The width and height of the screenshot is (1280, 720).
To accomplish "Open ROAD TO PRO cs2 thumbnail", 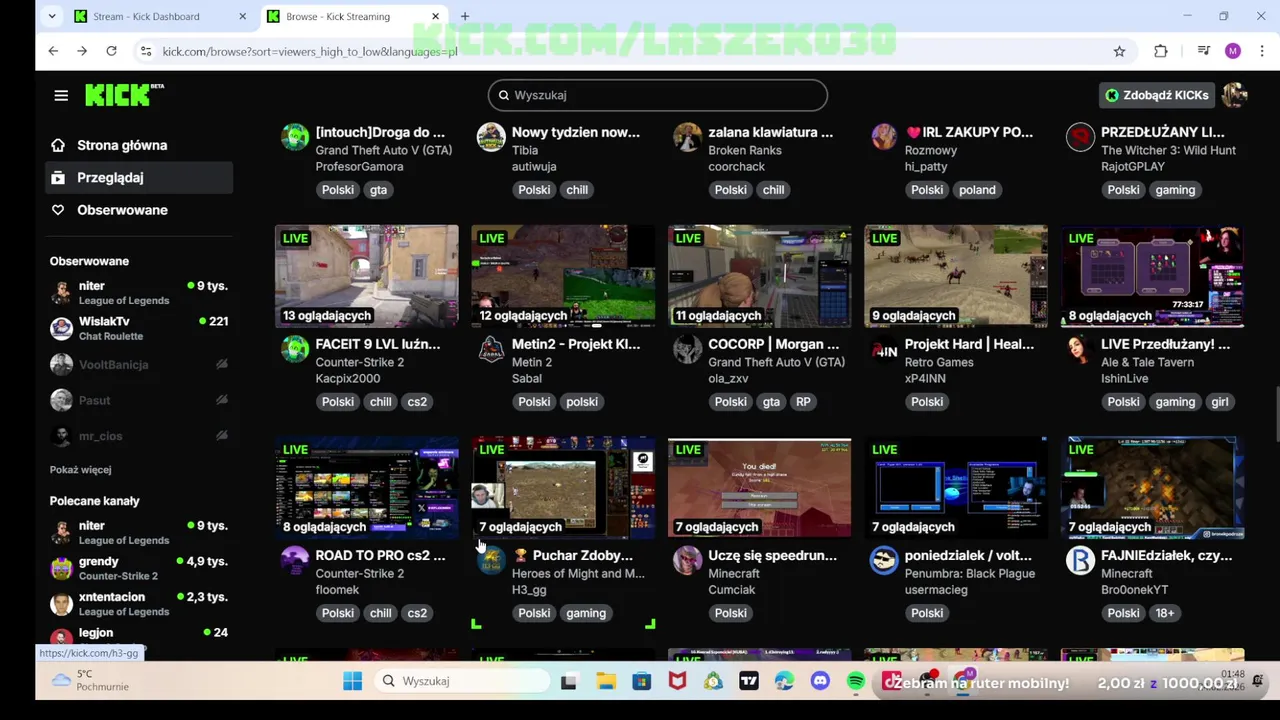I will [367, 488].
